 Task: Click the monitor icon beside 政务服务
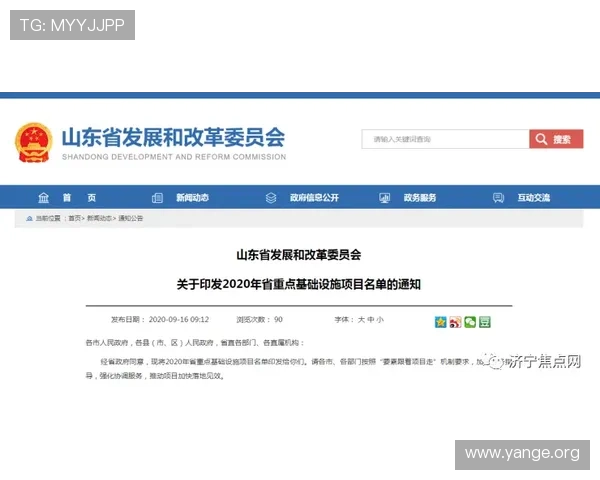point(385,198)
